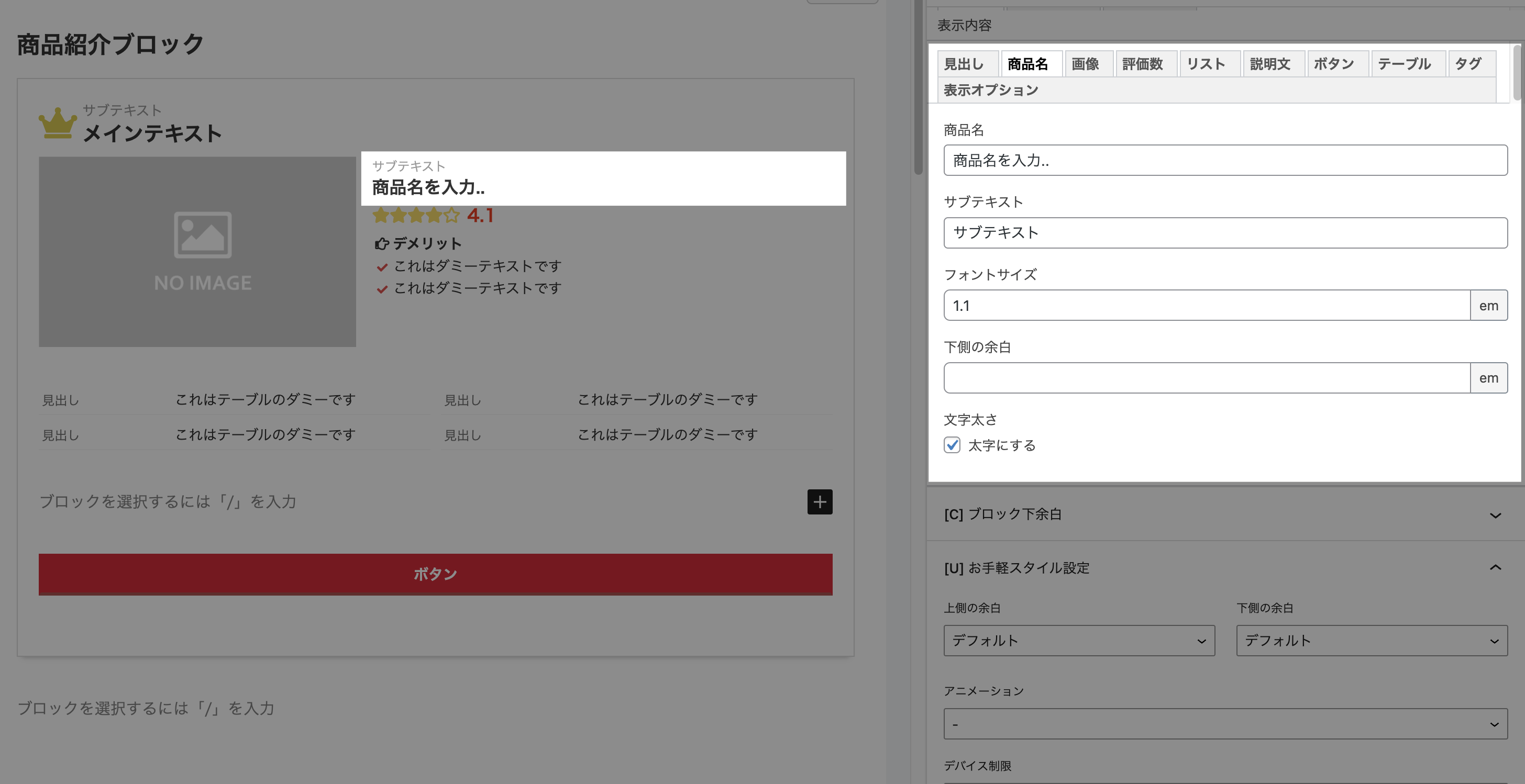Image resolution: width=1525 pixels, height=784 pixels.
Task: Expand the [C] ブロック下余白 panel
Action: click(1225, 514)
